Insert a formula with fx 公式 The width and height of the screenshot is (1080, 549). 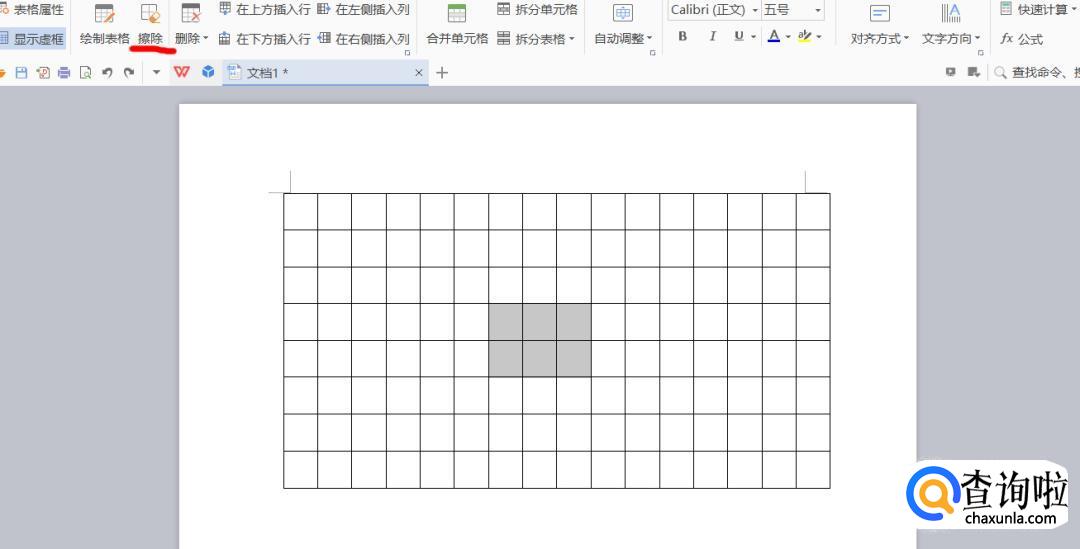click(1021, 39)
